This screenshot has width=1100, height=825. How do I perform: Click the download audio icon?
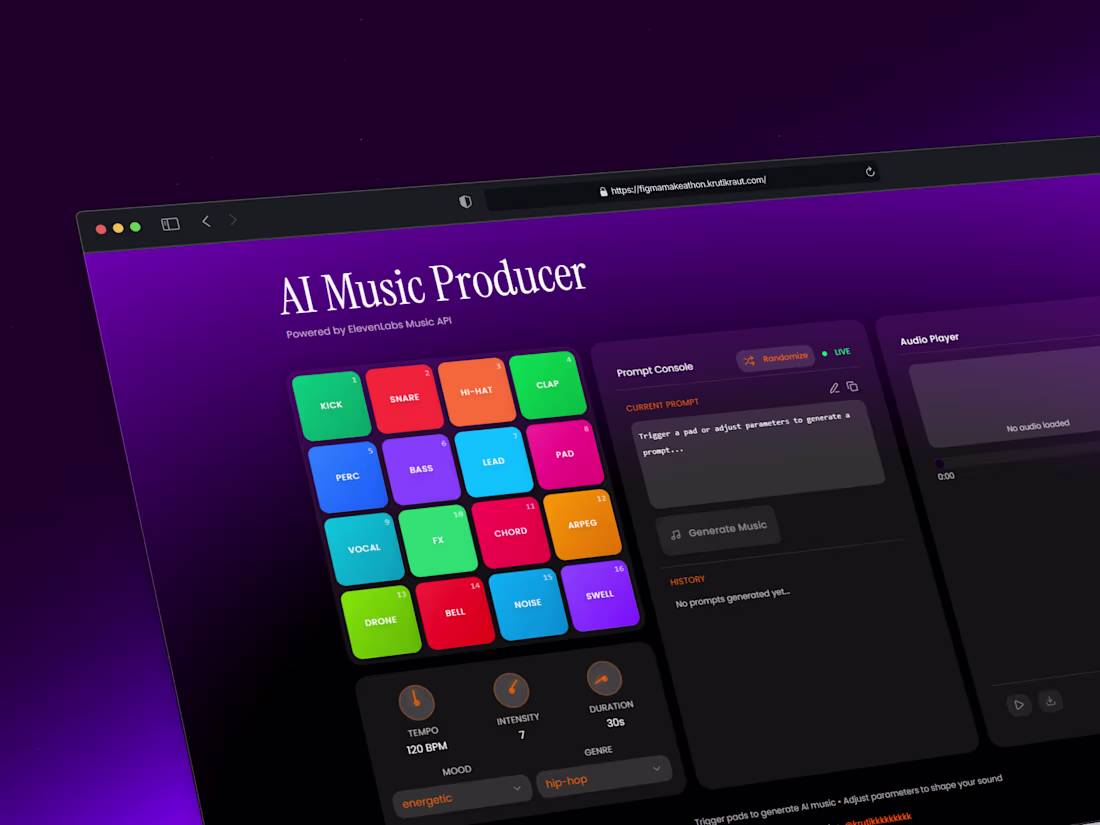(x=1050, y=702)
